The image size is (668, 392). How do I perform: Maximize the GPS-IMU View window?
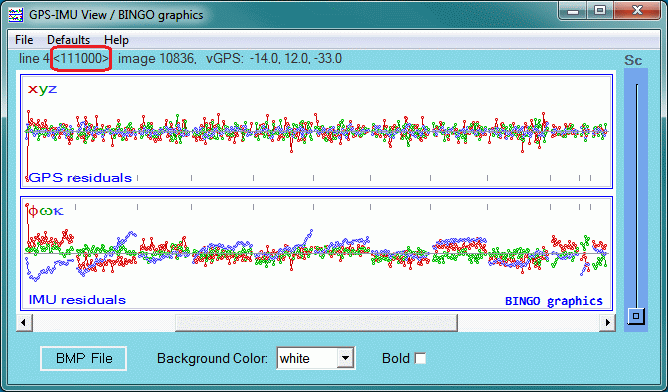pos(600,11)
